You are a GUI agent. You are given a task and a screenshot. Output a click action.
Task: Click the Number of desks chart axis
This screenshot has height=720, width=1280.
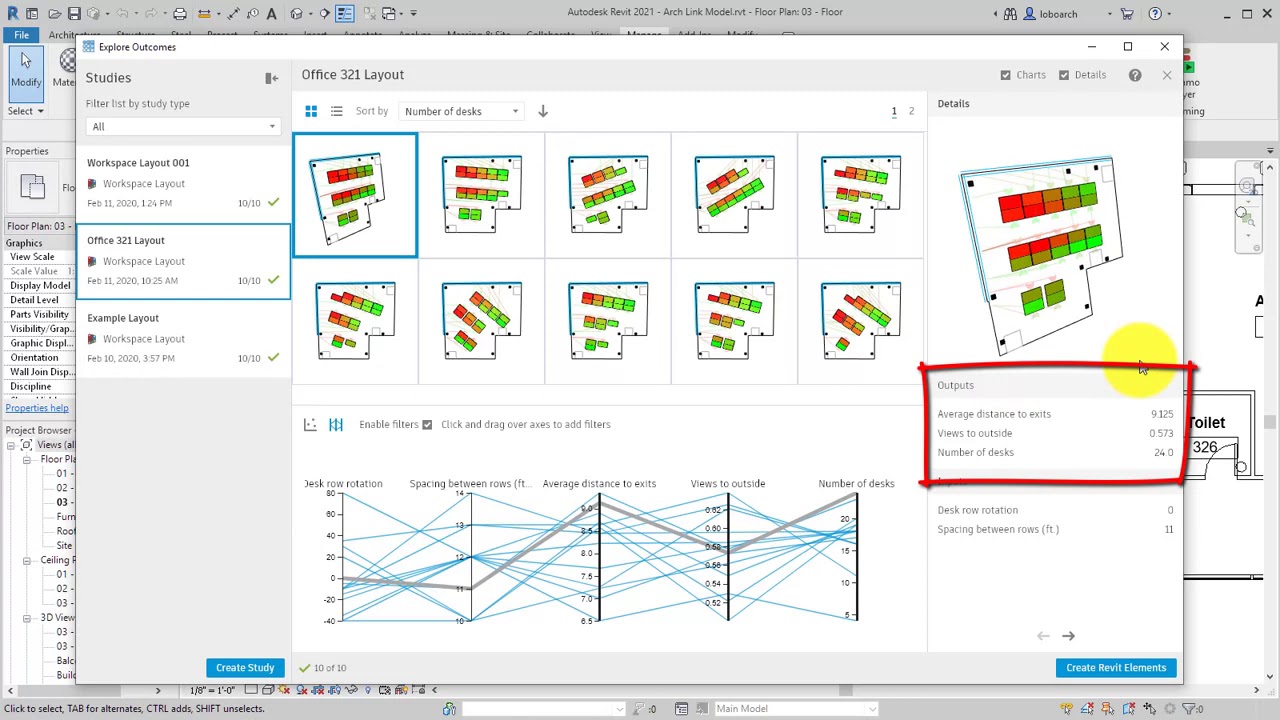(x=857, y=557)
